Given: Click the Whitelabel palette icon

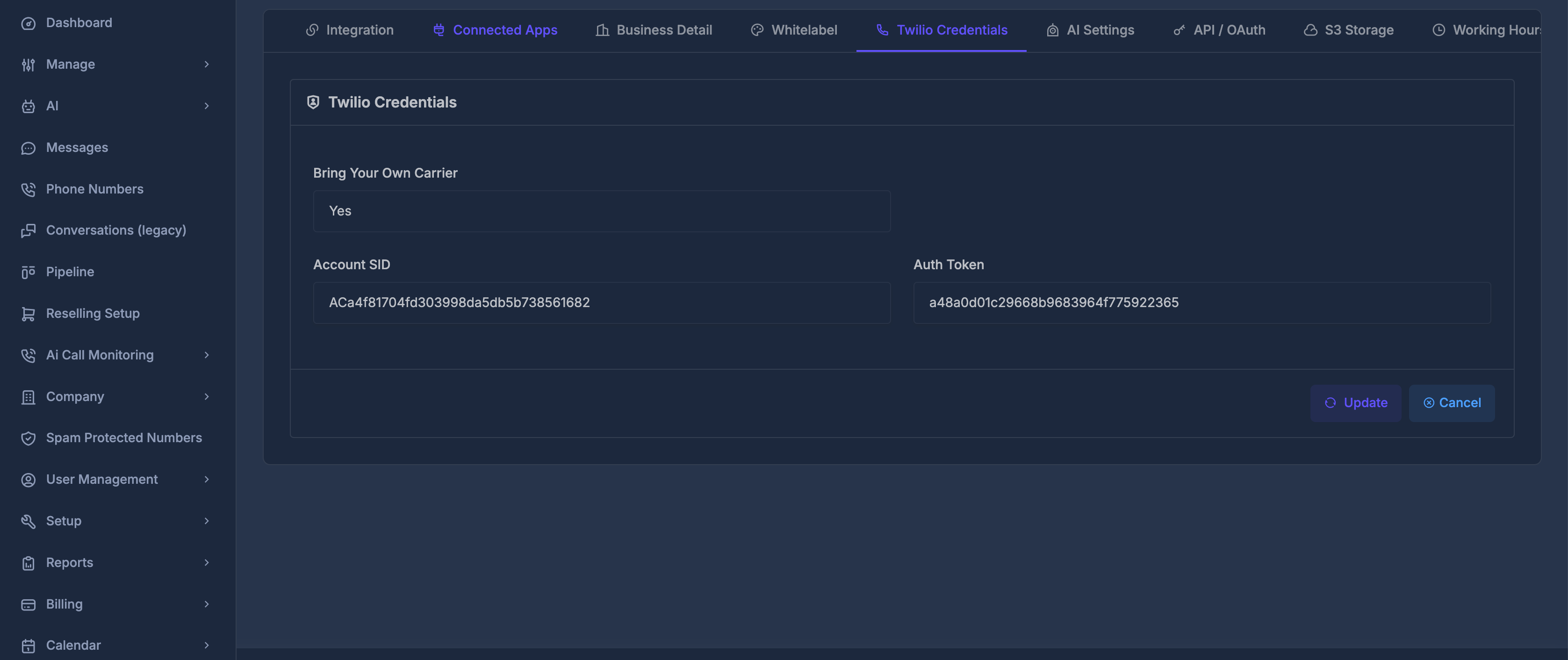Looking at the screenshot, I should click(x=757, y=30).
